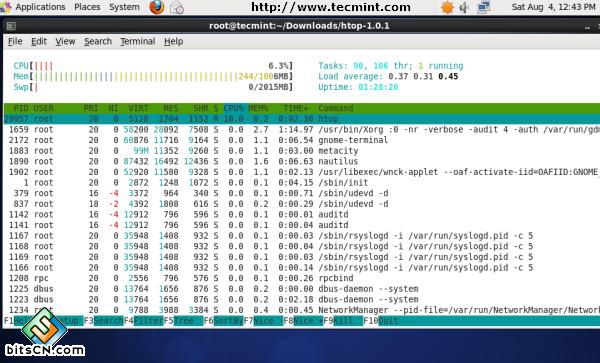Select rsyslogd process with PID 1166
This screenshot has height=363, width=600.
click(302, 268)
